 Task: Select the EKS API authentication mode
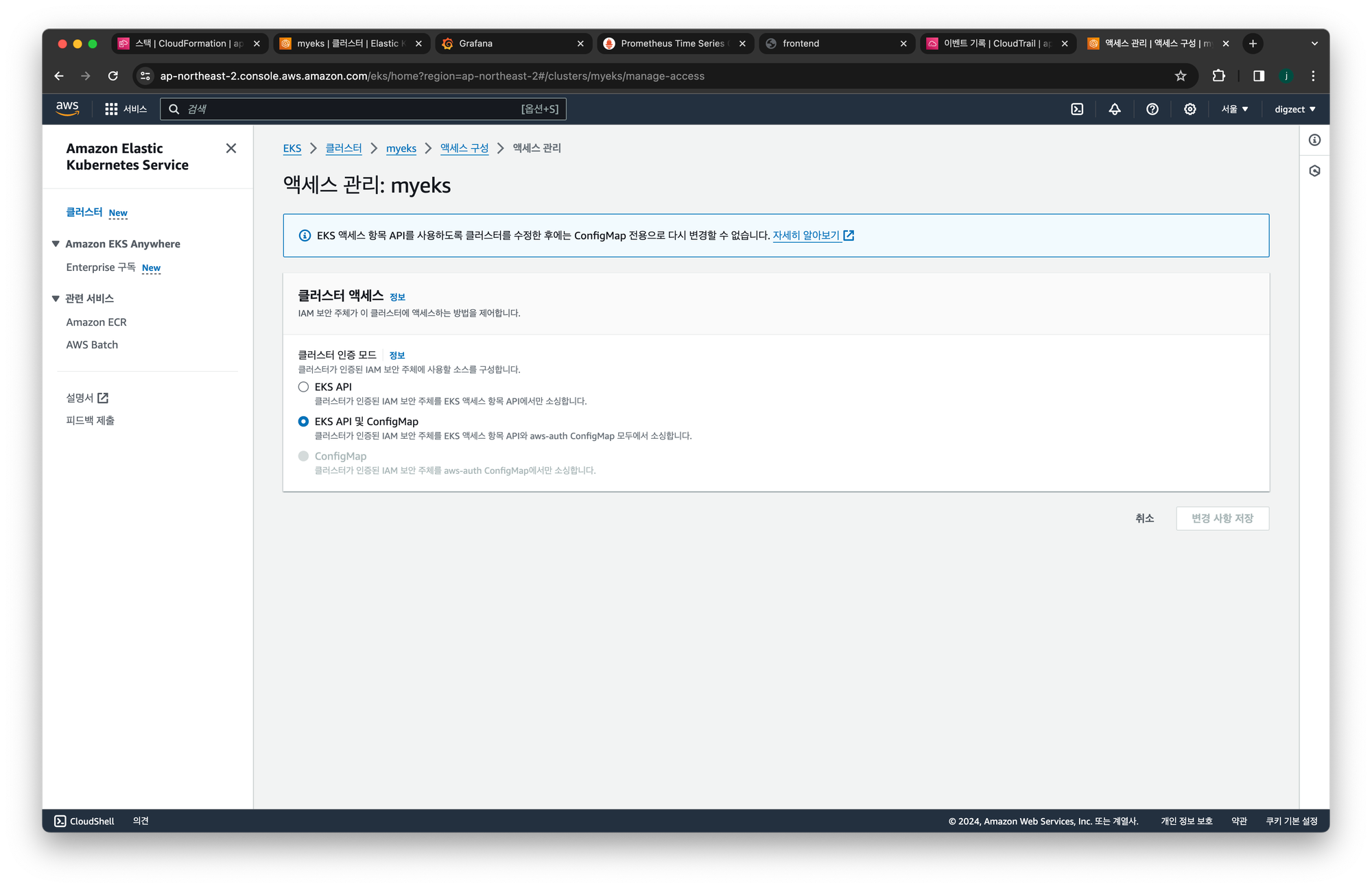(303, 387)
